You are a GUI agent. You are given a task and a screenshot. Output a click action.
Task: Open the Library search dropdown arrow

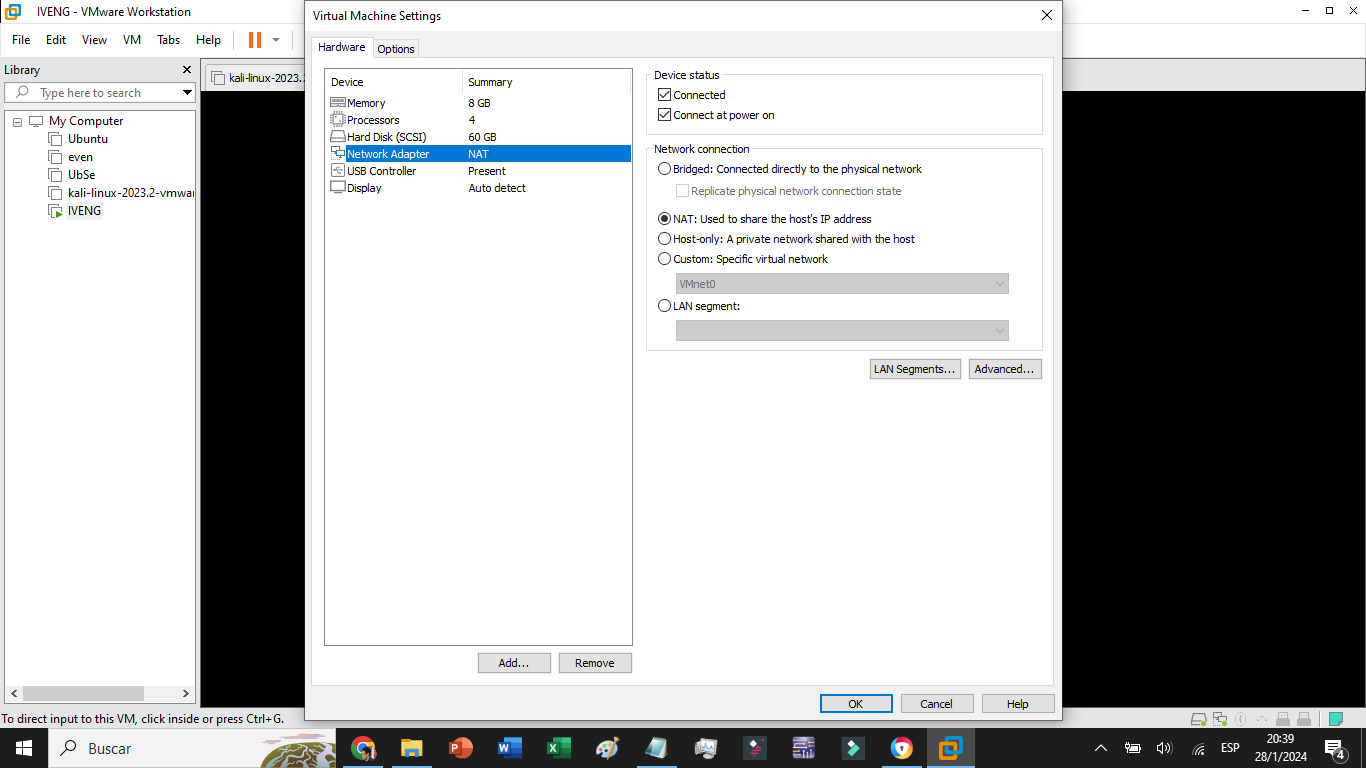187,93
